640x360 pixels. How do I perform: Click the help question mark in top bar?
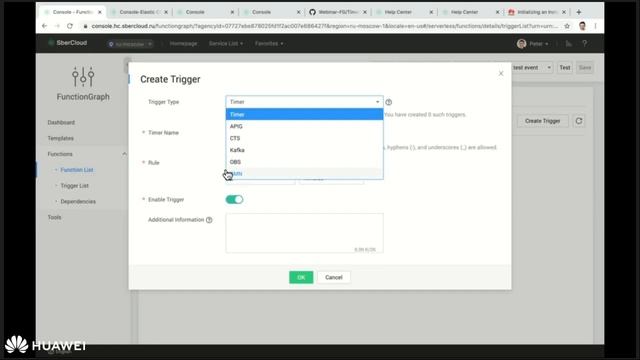click(x=584, y=43)
